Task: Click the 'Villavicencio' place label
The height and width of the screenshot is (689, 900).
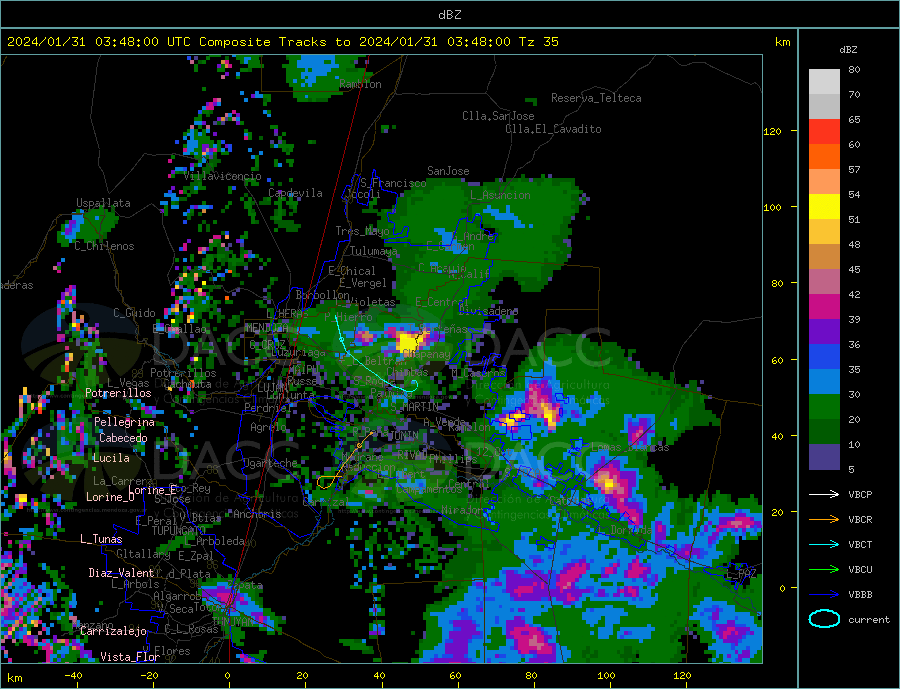Action: 222,176
